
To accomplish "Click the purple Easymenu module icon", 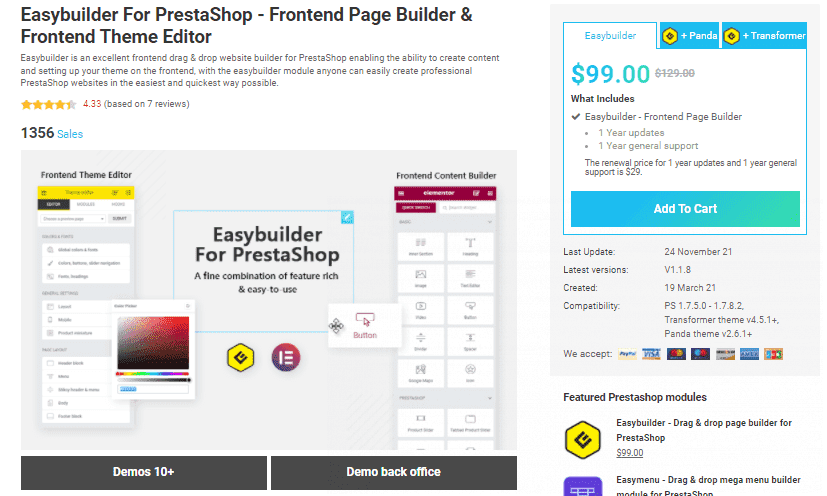I will pyautogui.click(x=581, y=487).
